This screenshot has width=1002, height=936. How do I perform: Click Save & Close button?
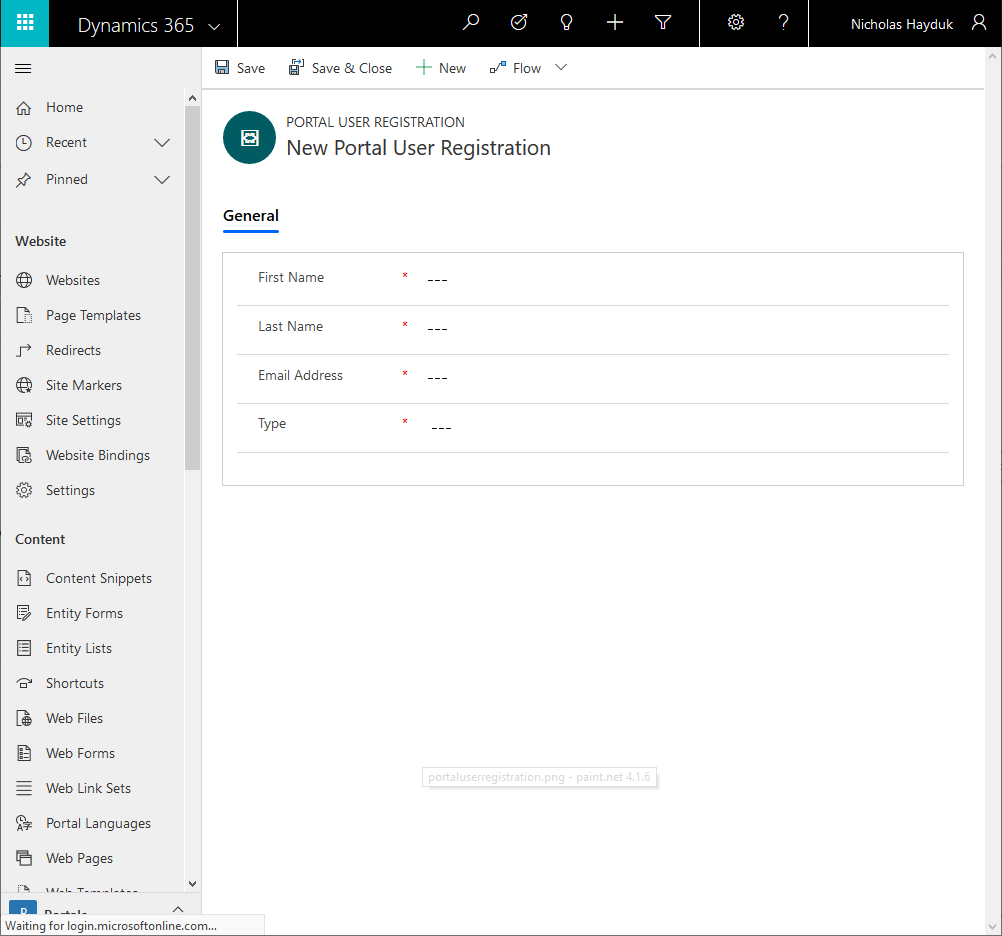[x=341, y=68]
